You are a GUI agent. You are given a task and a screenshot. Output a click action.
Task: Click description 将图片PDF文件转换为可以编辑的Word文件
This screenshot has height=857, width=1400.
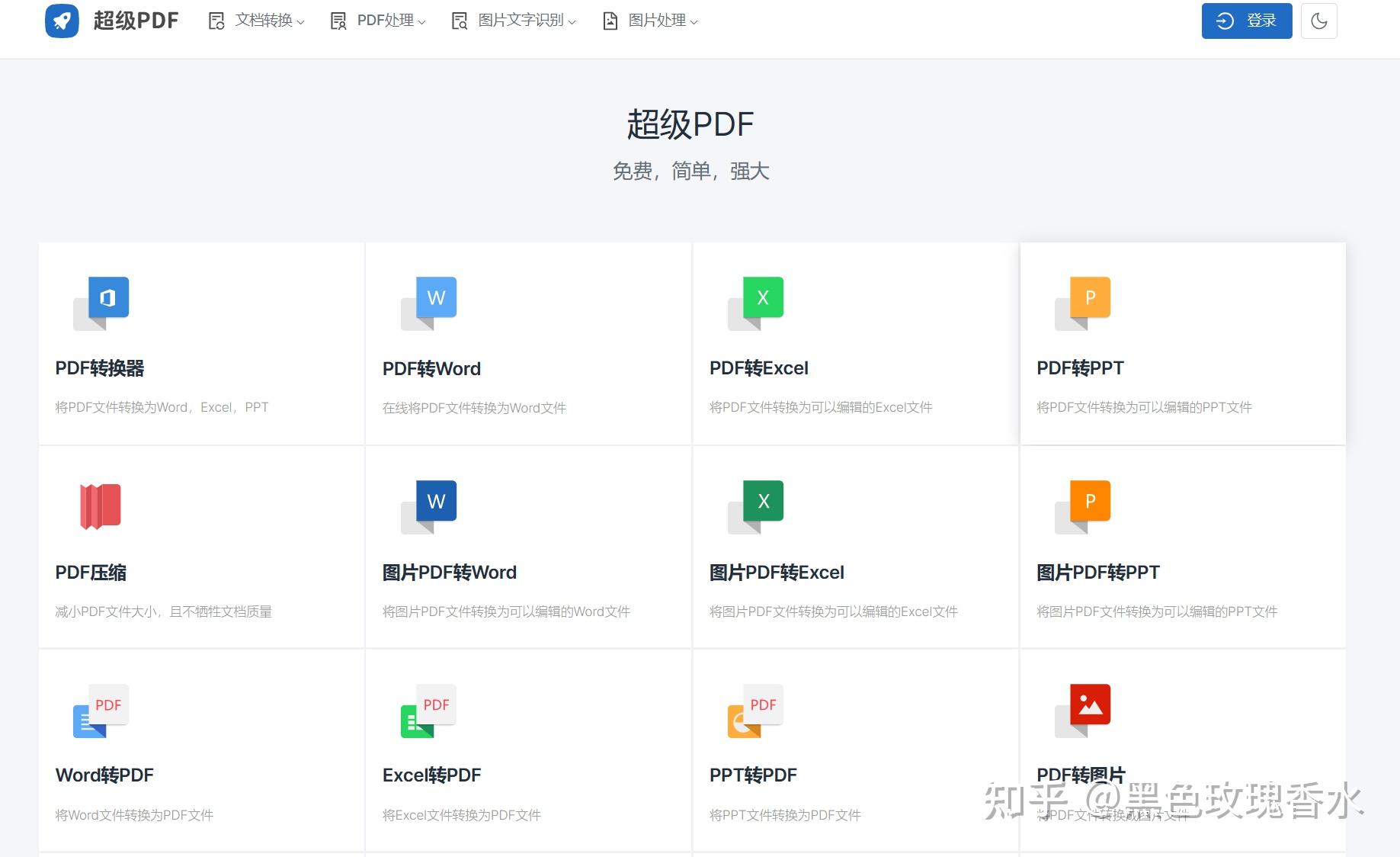point(506,611)
